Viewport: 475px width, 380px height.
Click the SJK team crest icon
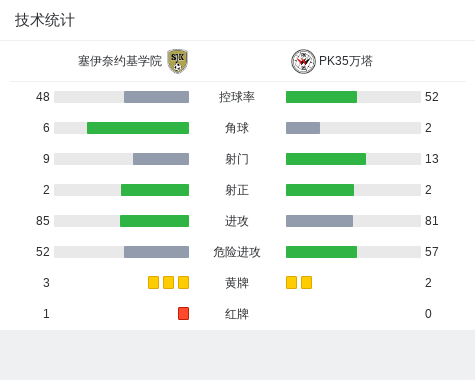click(177, 61)
